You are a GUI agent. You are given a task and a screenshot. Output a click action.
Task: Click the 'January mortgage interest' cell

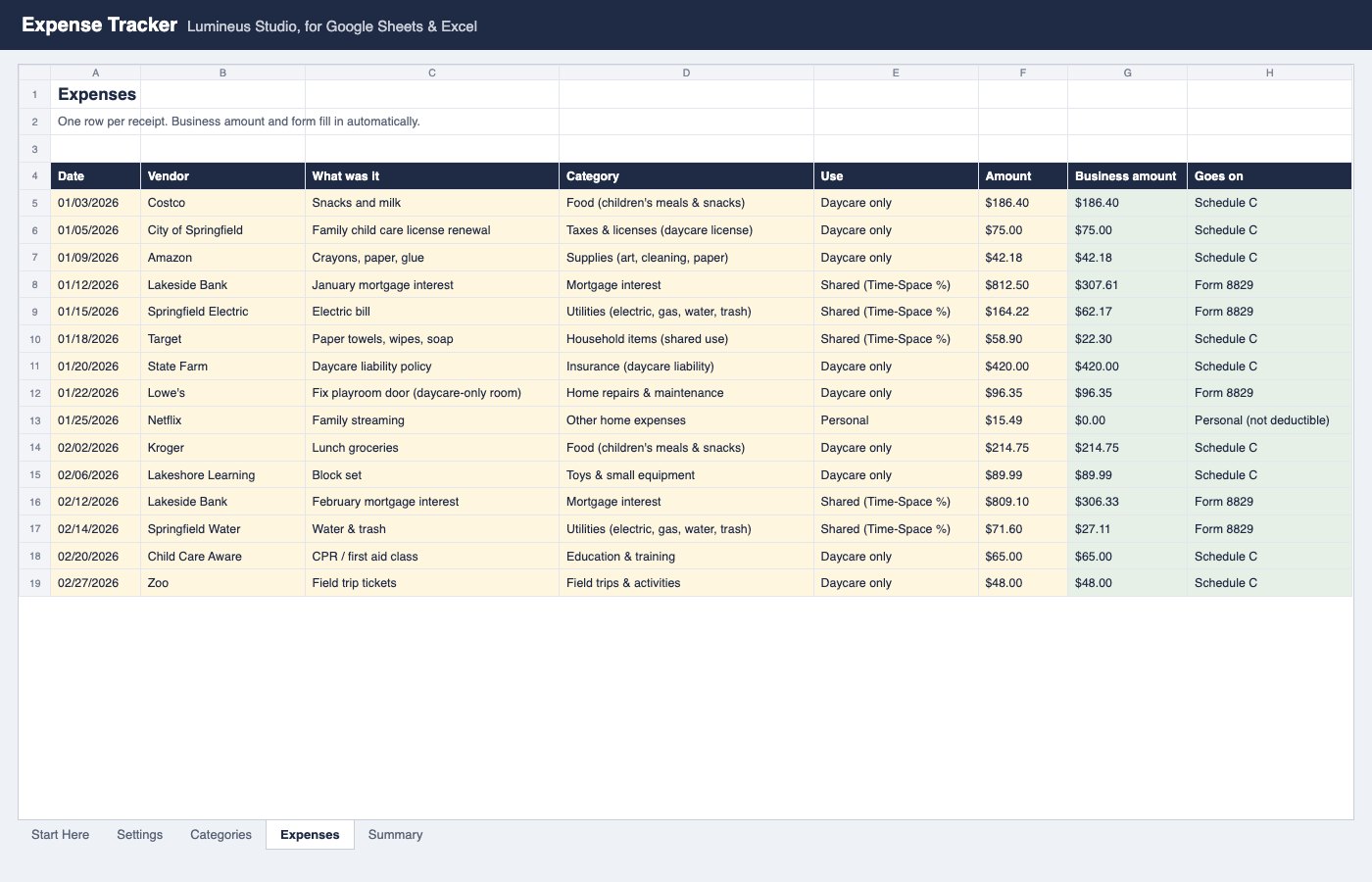[432, 285]
